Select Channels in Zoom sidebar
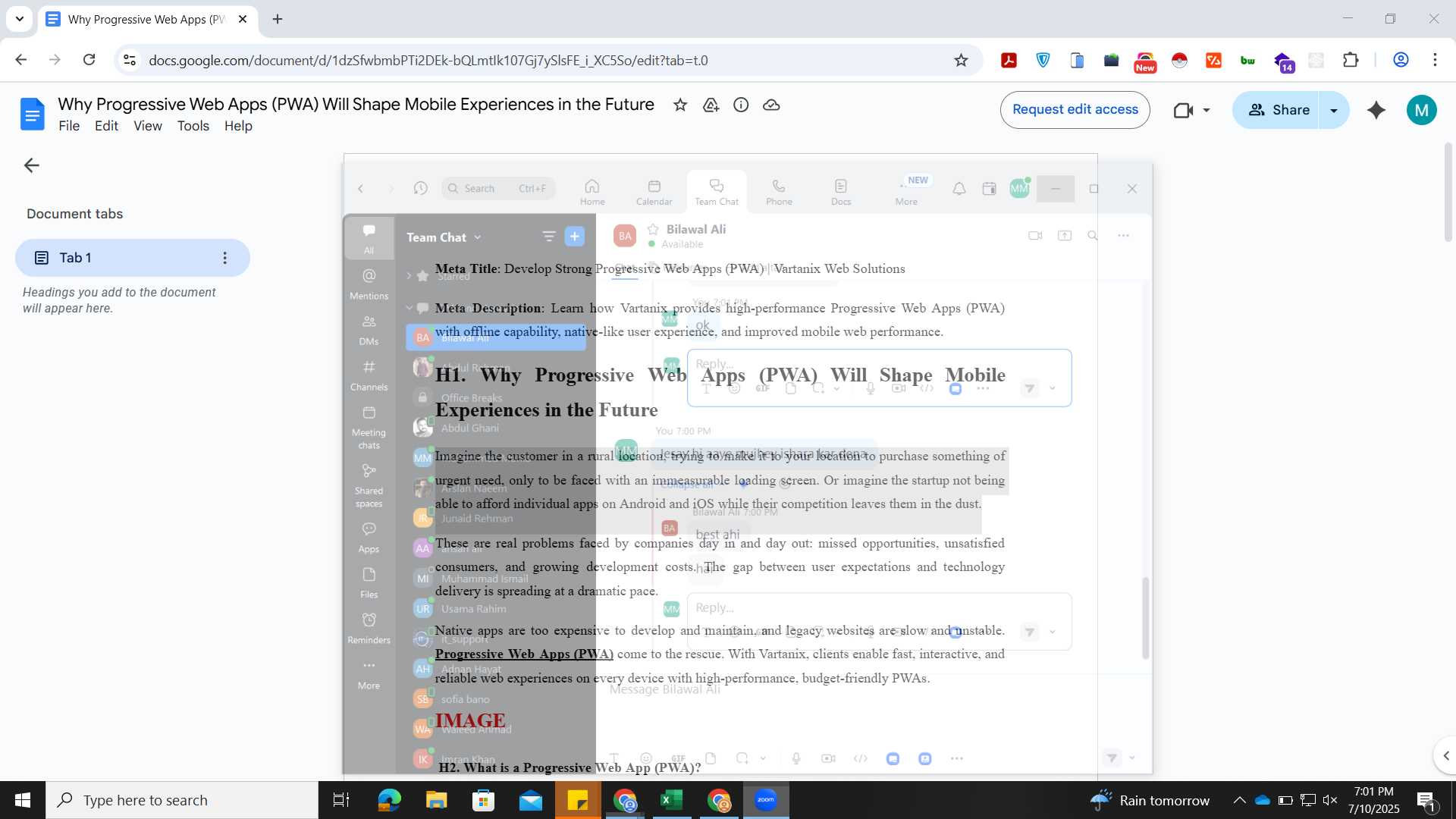1456x819 pixels. pyautogui.click(x=369, y=375)
